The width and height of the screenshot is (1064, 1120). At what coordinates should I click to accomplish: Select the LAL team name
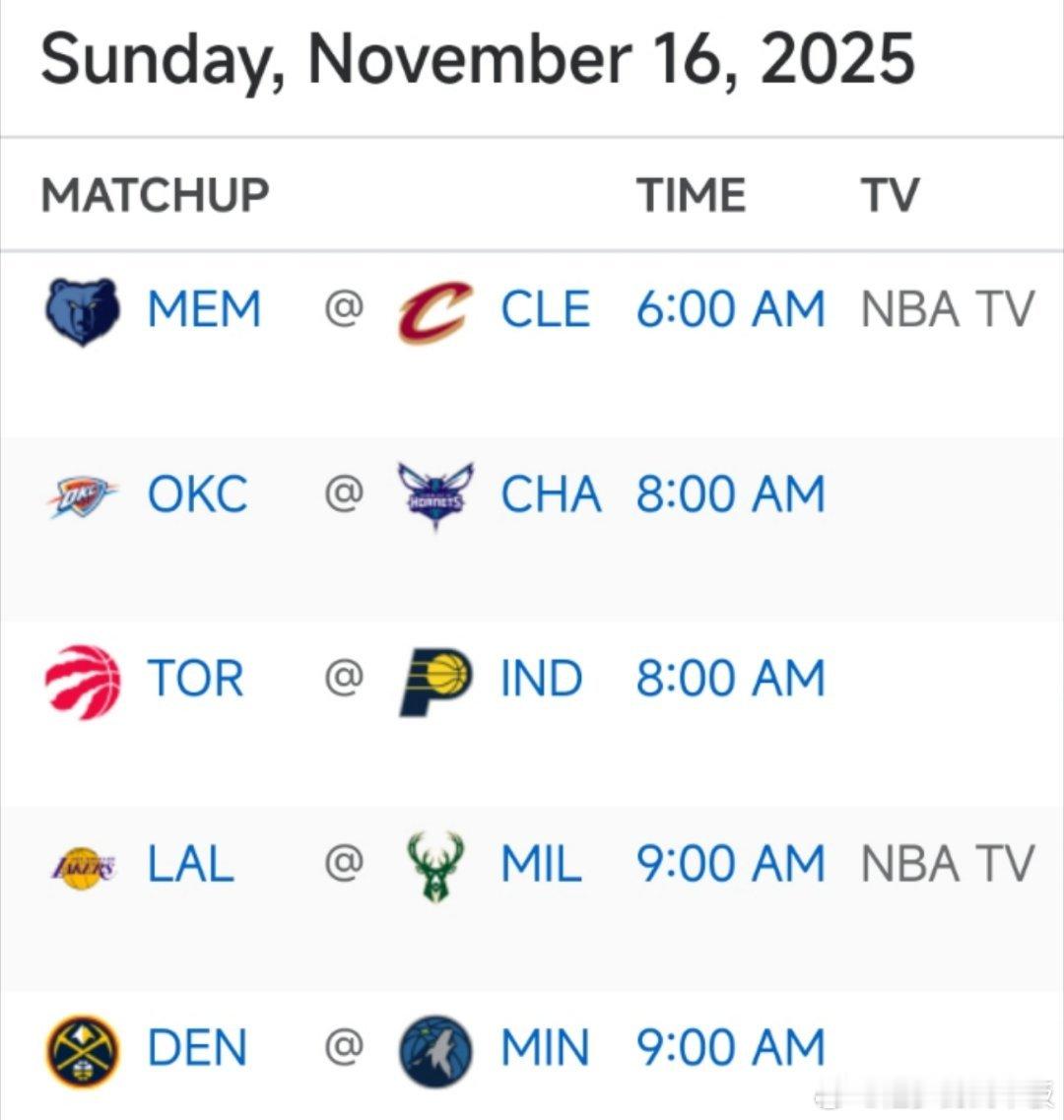191,865
